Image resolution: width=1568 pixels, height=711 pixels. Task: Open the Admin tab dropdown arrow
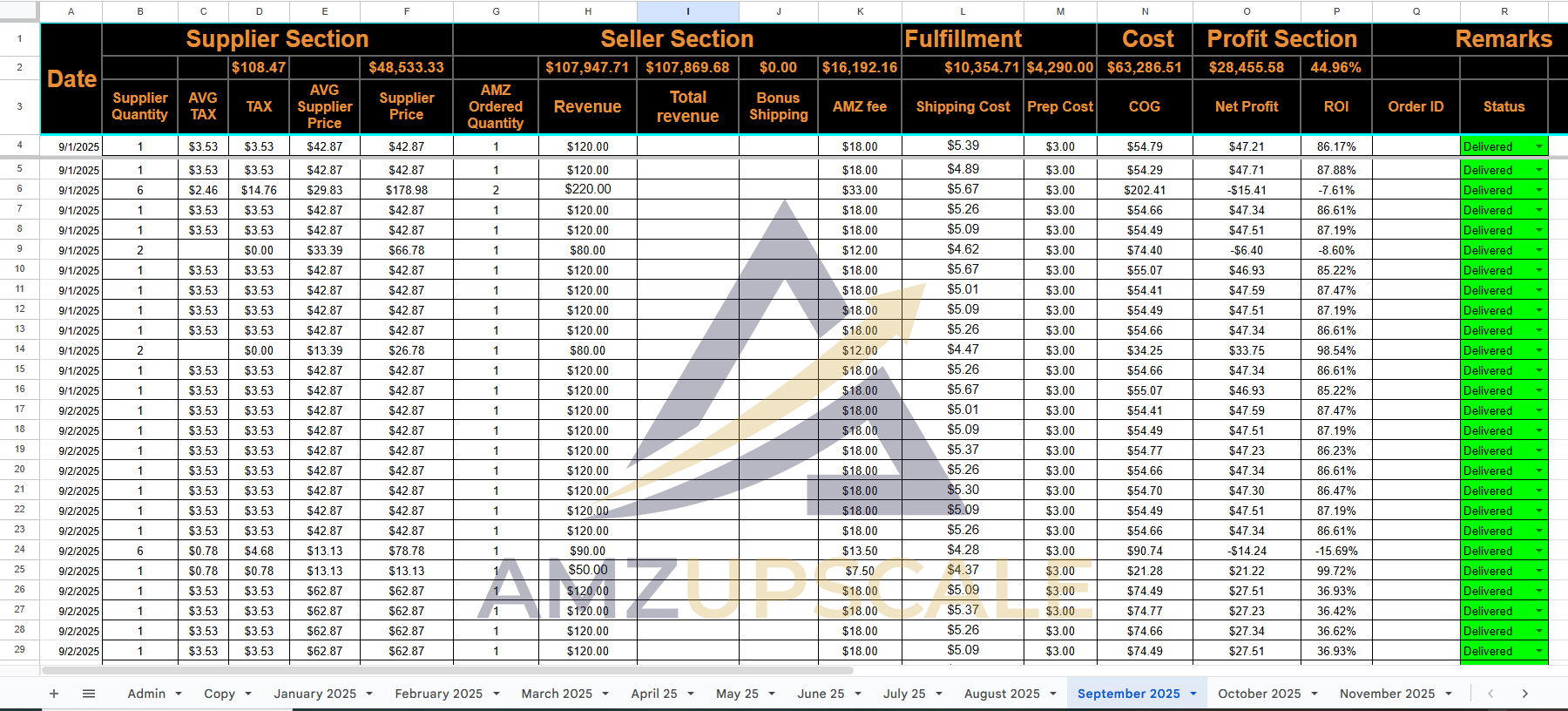179,694
